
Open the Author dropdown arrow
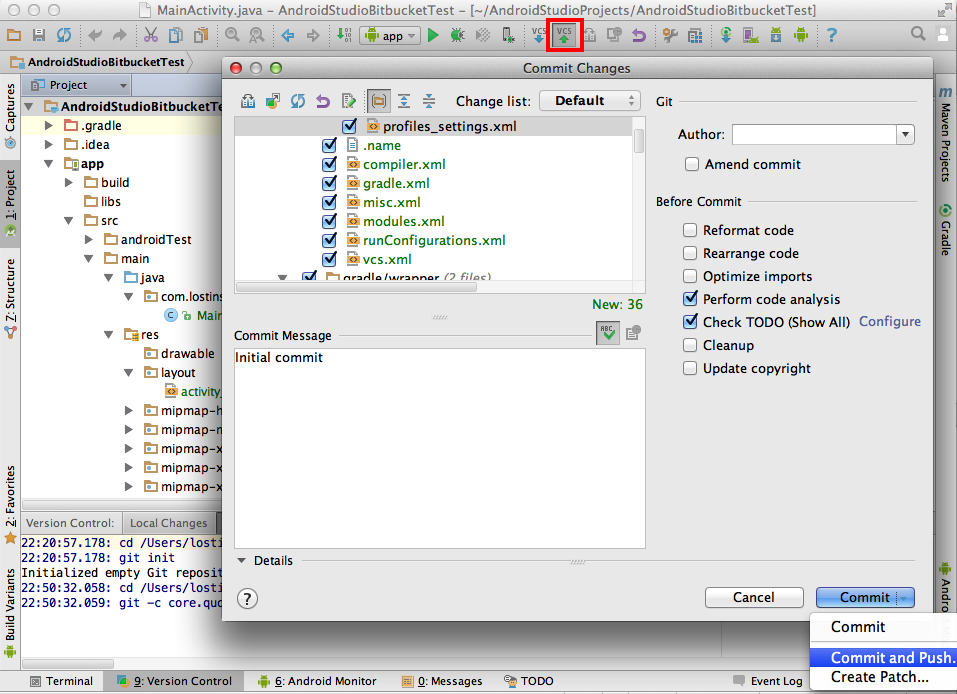pyautogui.click(x=905, y=135)
